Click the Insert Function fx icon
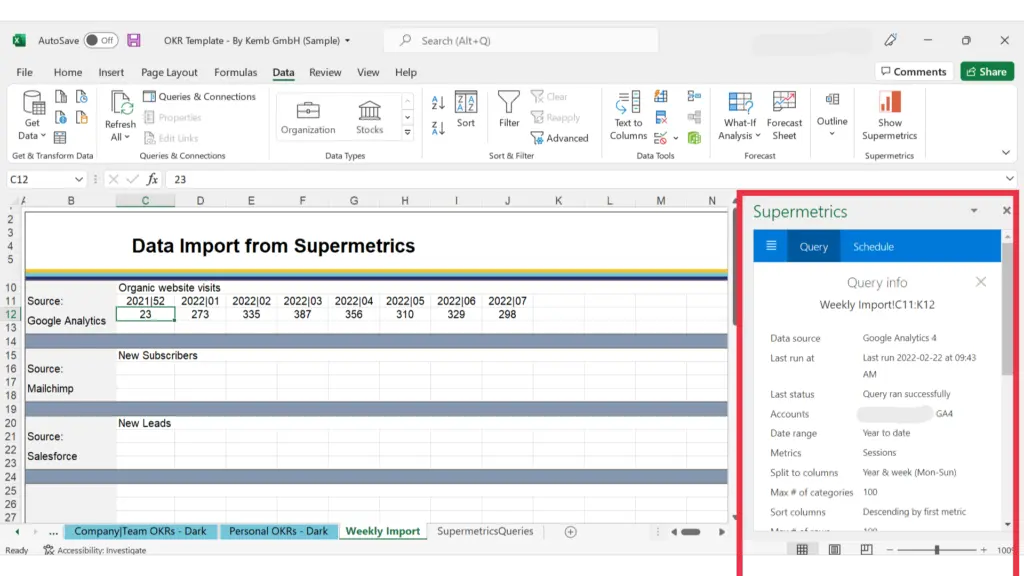Image resolution: width=1024 pixels, height=576 pixels. tap(152, 179)
